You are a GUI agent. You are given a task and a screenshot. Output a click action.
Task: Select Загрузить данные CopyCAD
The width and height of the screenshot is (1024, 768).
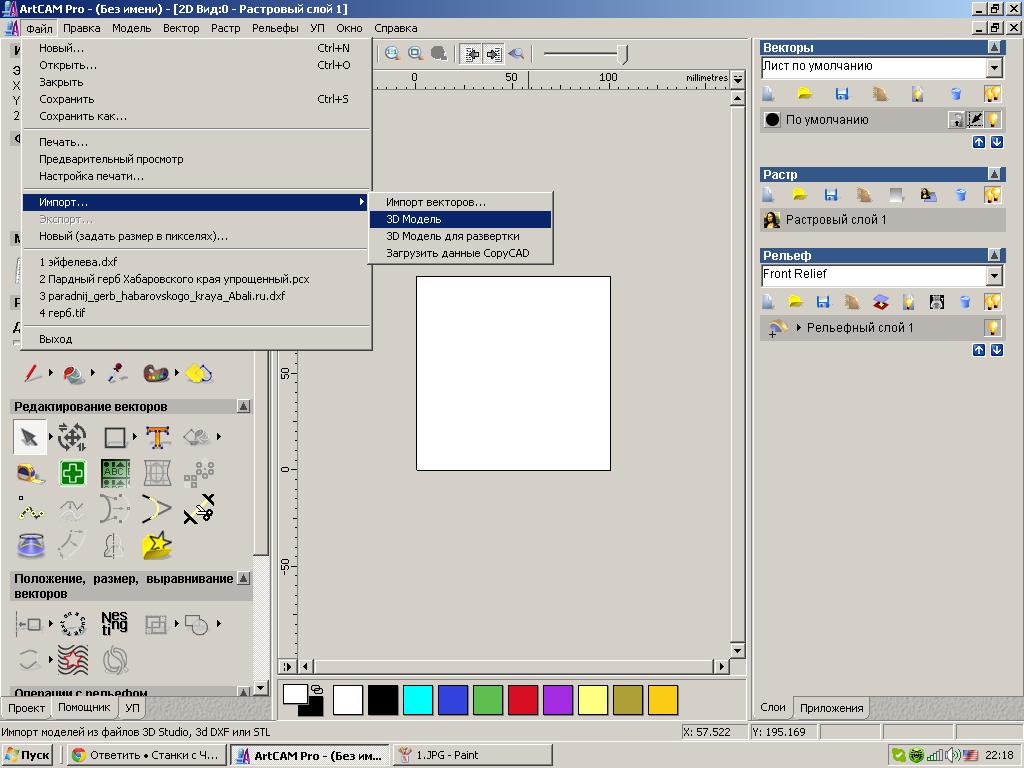(x=460, y=253)
